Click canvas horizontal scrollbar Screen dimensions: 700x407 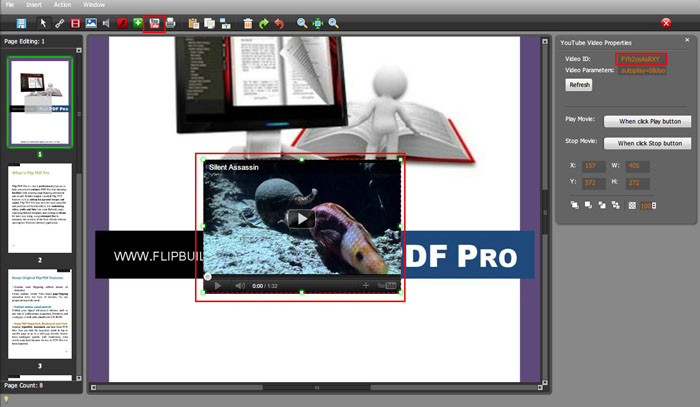pyautogui.click(x=317, y=387)
